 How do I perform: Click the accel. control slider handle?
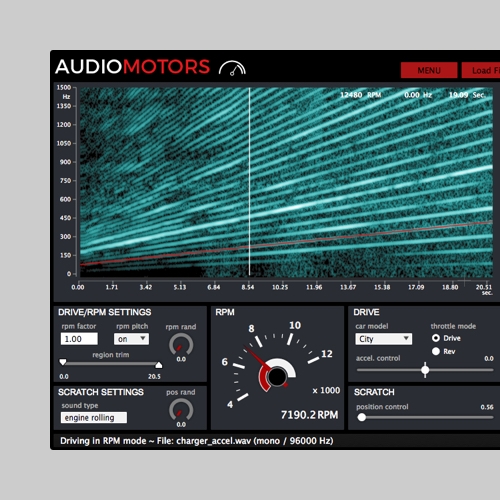coord(425,370)
